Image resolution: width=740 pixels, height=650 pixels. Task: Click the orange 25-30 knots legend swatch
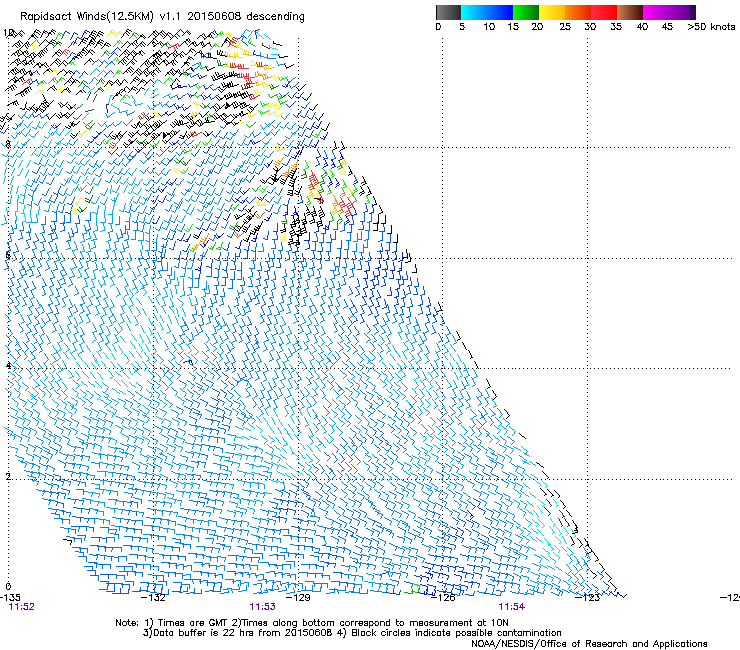point(578,12)
